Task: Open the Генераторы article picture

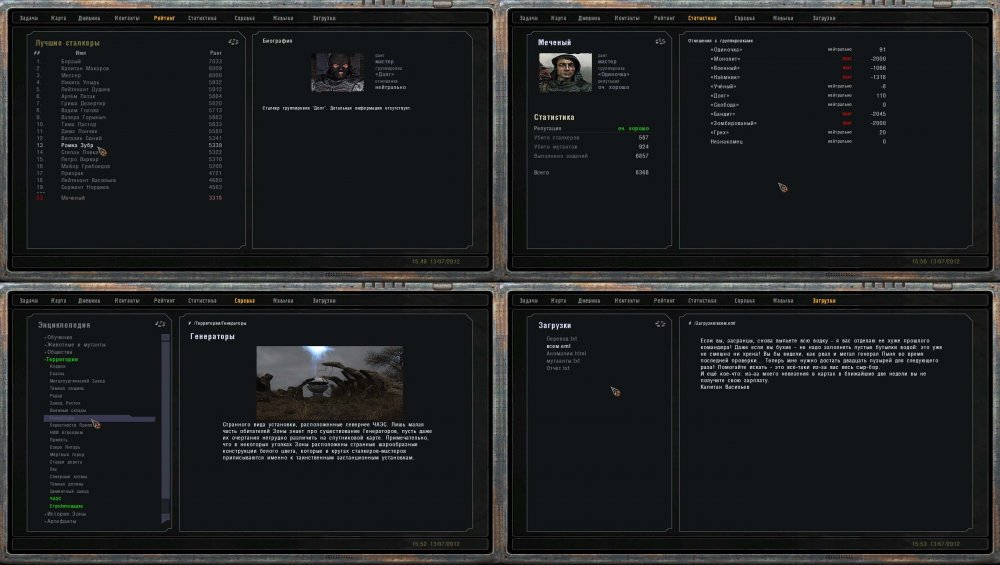Action: (x=329, y=381)
